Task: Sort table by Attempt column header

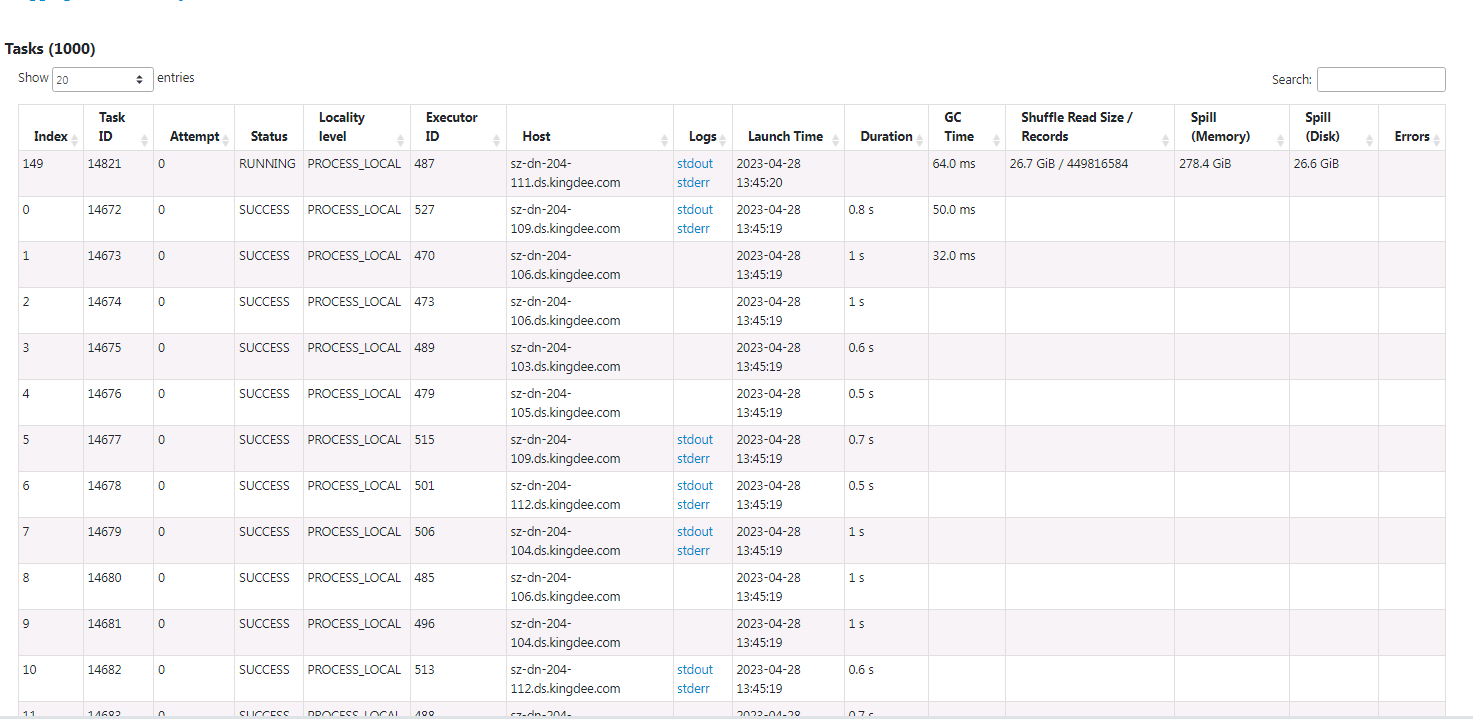Action: pyautogui.click(x=194, y=127)
